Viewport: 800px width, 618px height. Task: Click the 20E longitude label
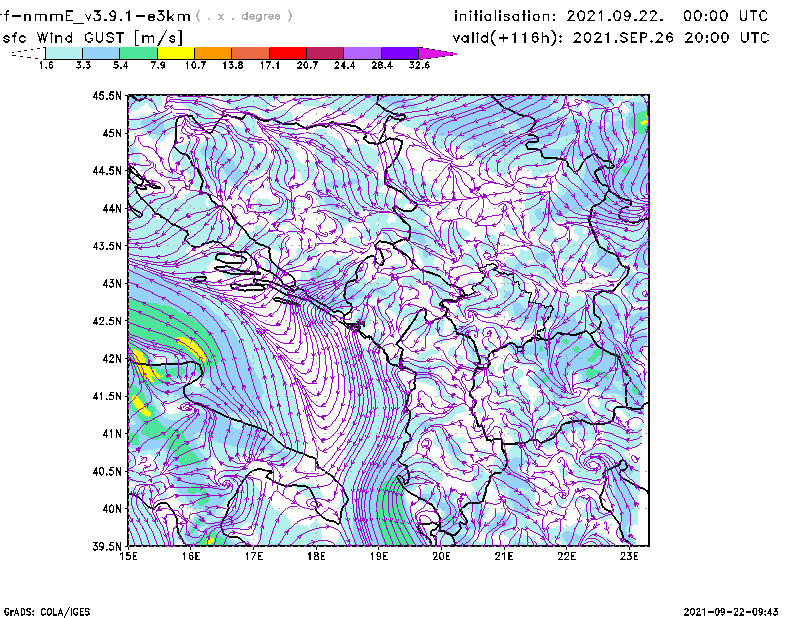click(x=441, y=556)
